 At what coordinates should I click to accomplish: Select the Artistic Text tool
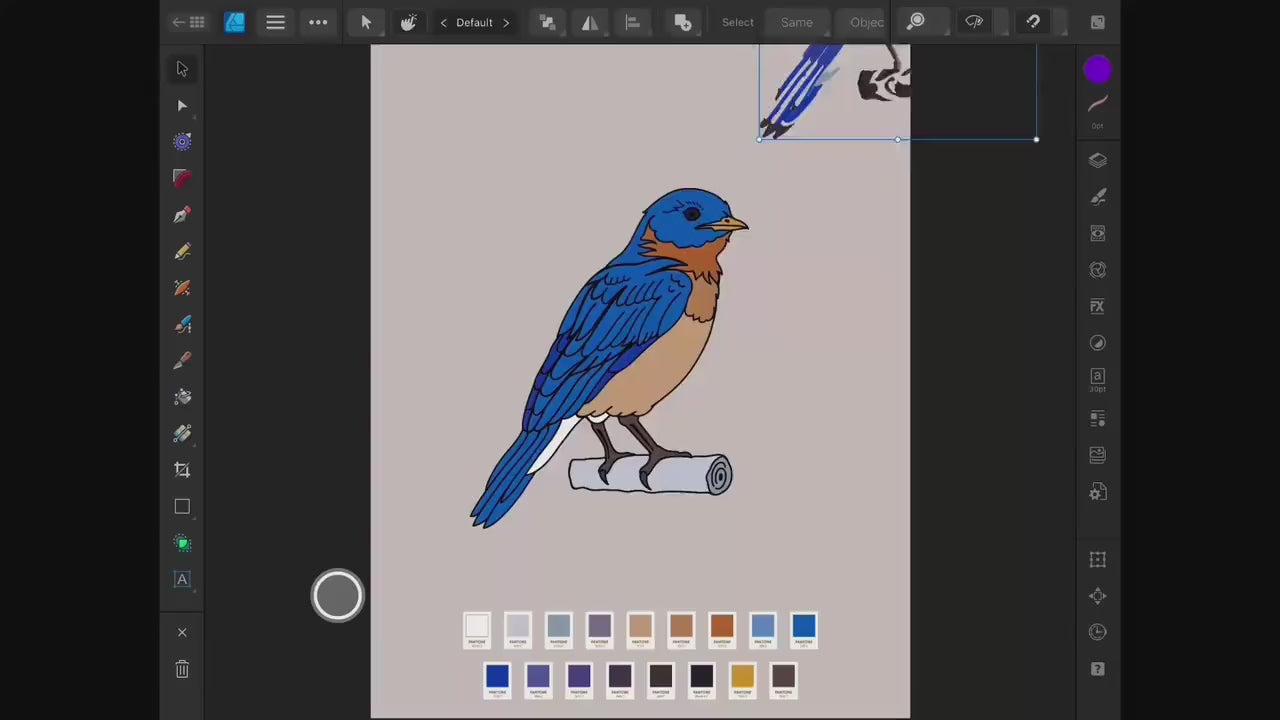point(182,580)
